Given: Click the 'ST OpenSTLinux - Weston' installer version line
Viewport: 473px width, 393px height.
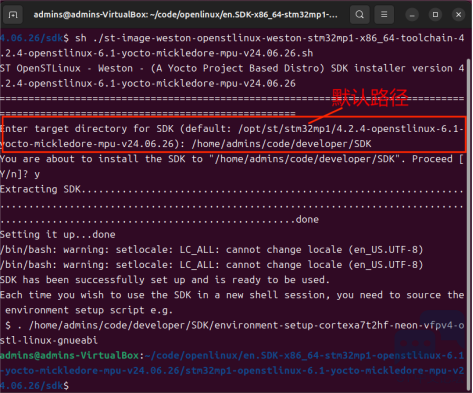Looking at the screenshot, I should 232,68.
